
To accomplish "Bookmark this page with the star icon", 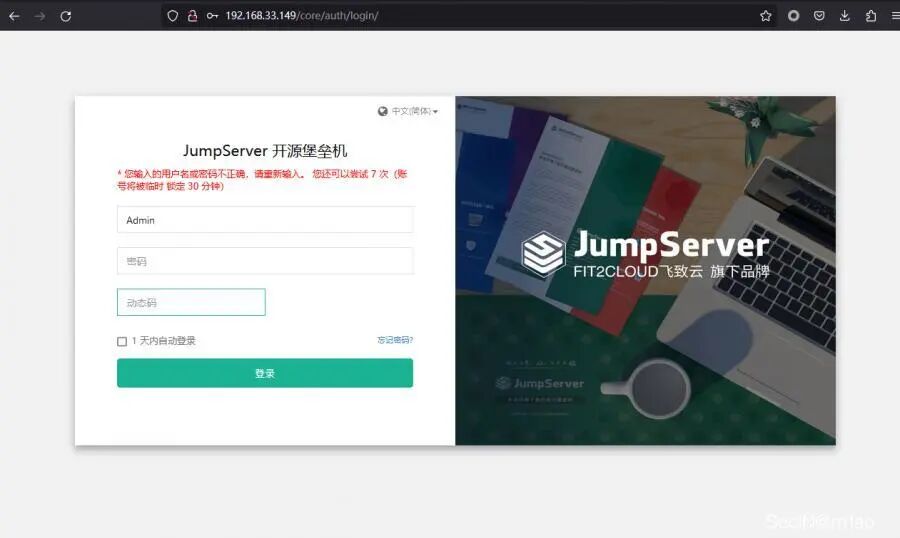I will (766, 16).
